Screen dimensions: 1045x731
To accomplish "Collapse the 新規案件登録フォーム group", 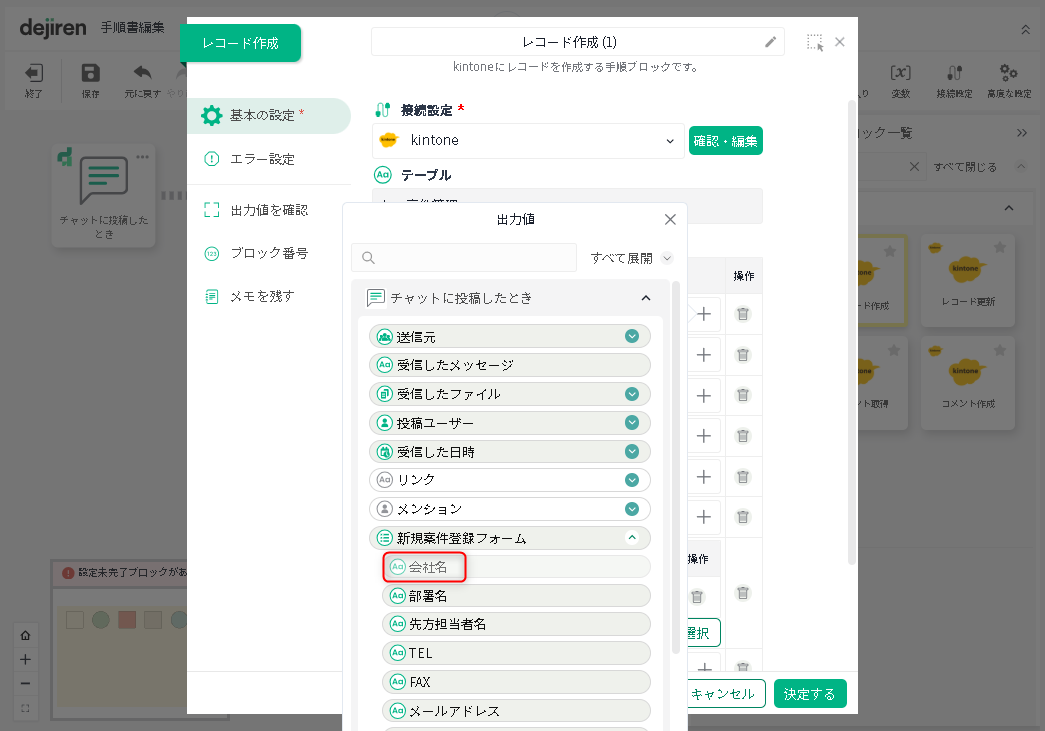I will tap(632, 538).
